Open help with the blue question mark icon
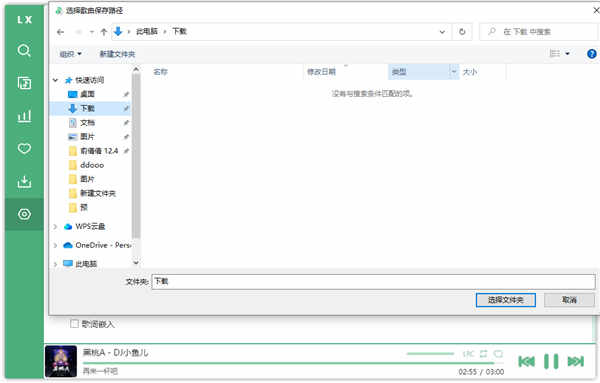This screenshot has width=600, height=383. [592, 54]
